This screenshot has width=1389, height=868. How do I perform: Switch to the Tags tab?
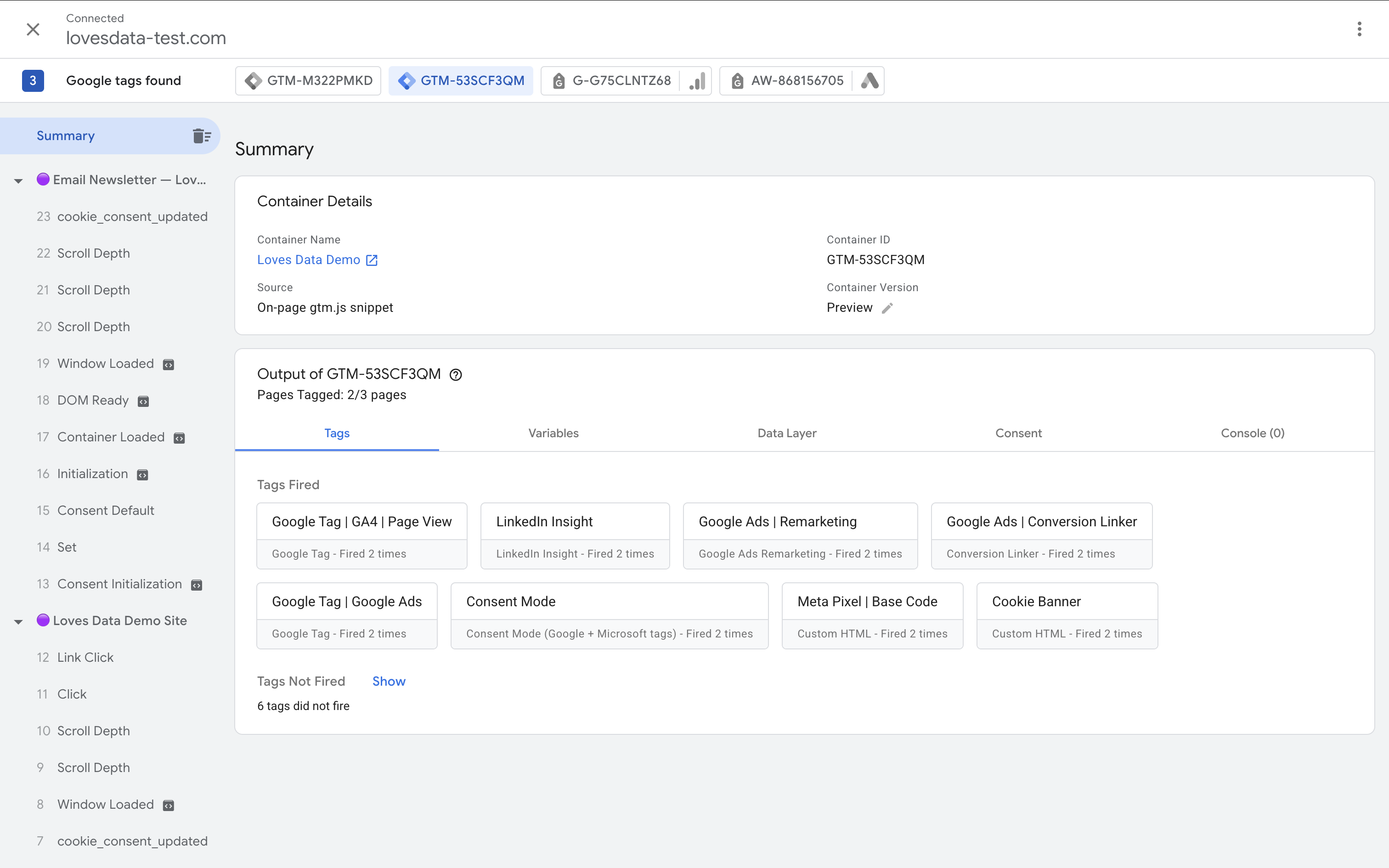pos(337,434)
